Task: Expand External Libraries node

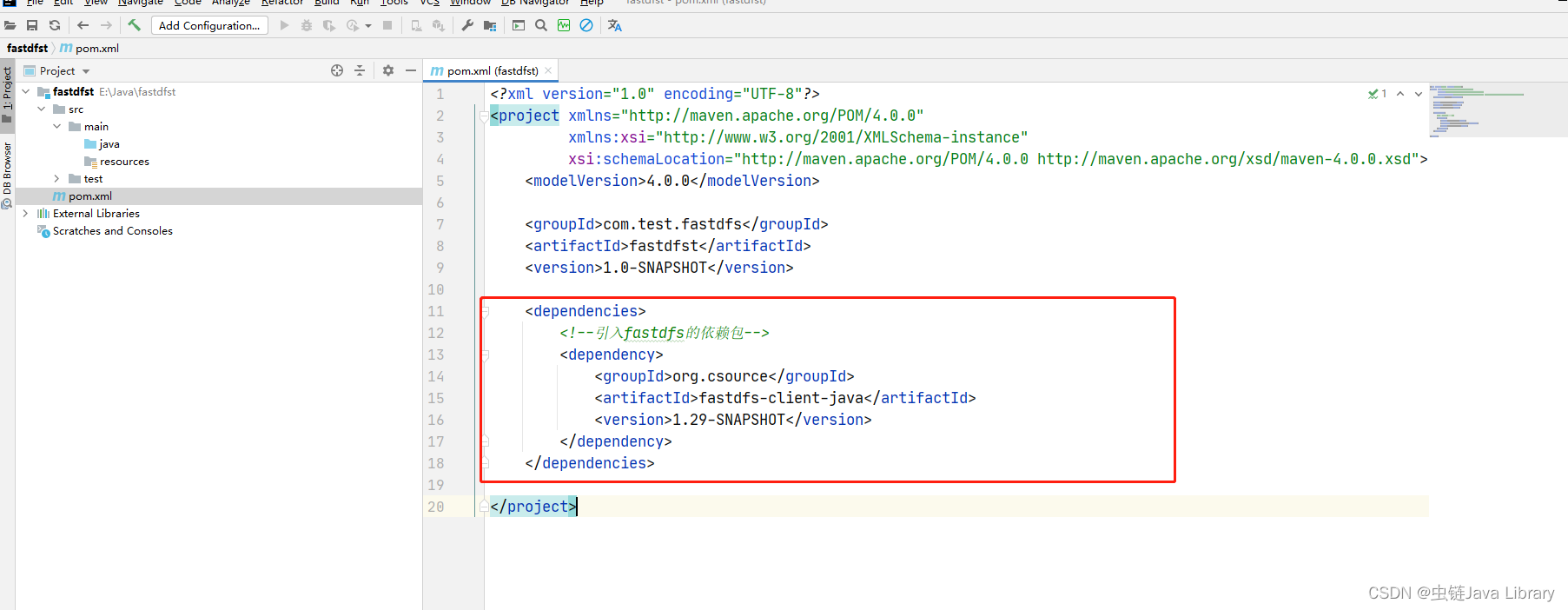Action: pos(26,213)
